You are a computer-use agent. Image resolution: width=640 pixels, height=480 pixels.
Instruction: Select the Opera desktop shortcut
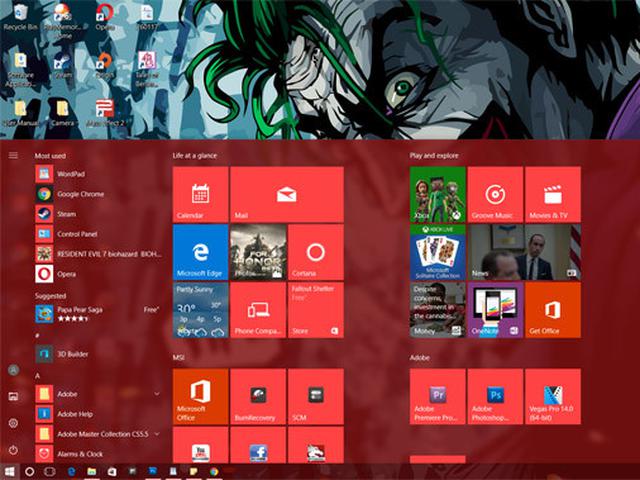tap(104, 17)
